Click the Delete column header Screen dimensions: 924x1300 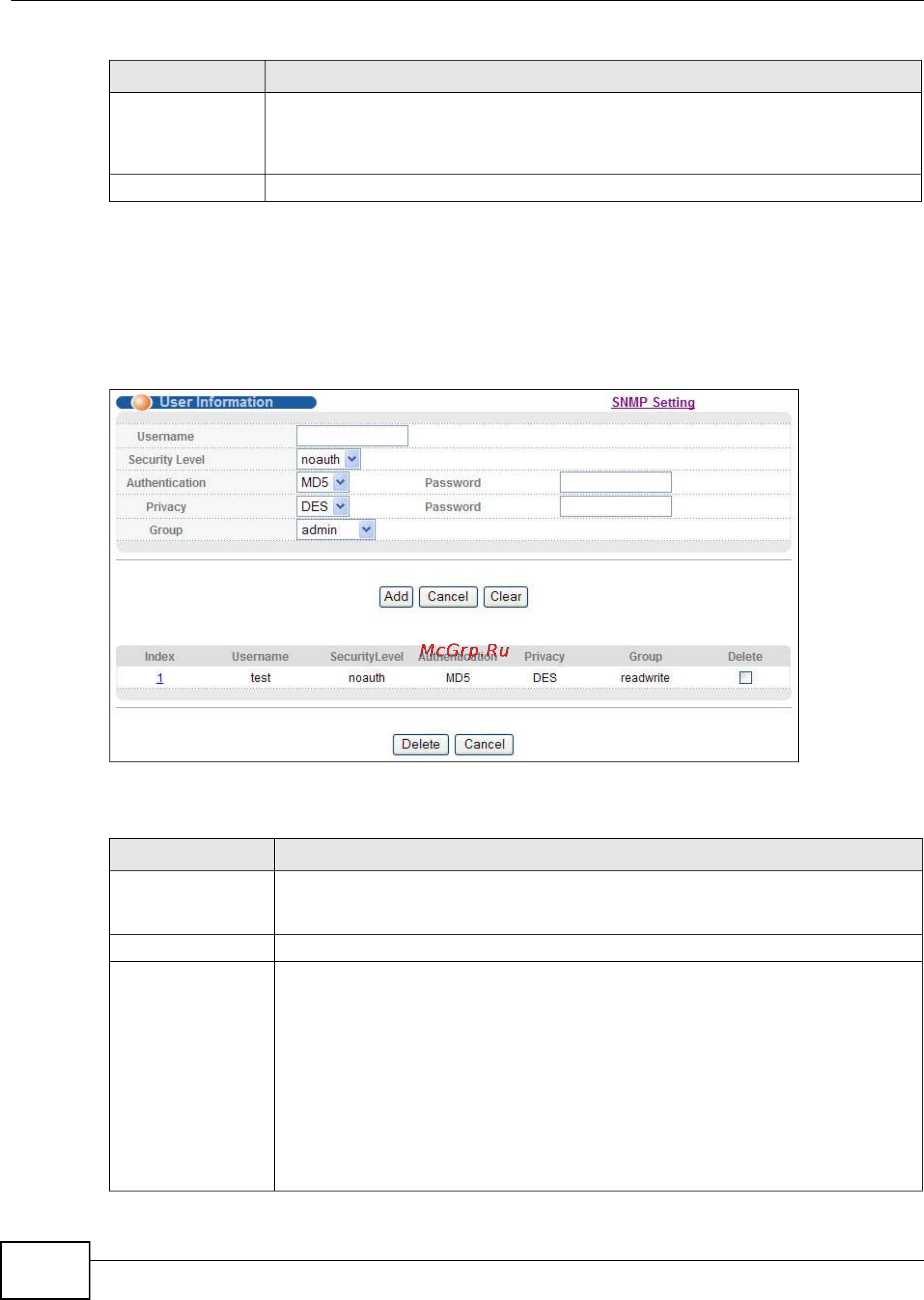click(745, 656)
